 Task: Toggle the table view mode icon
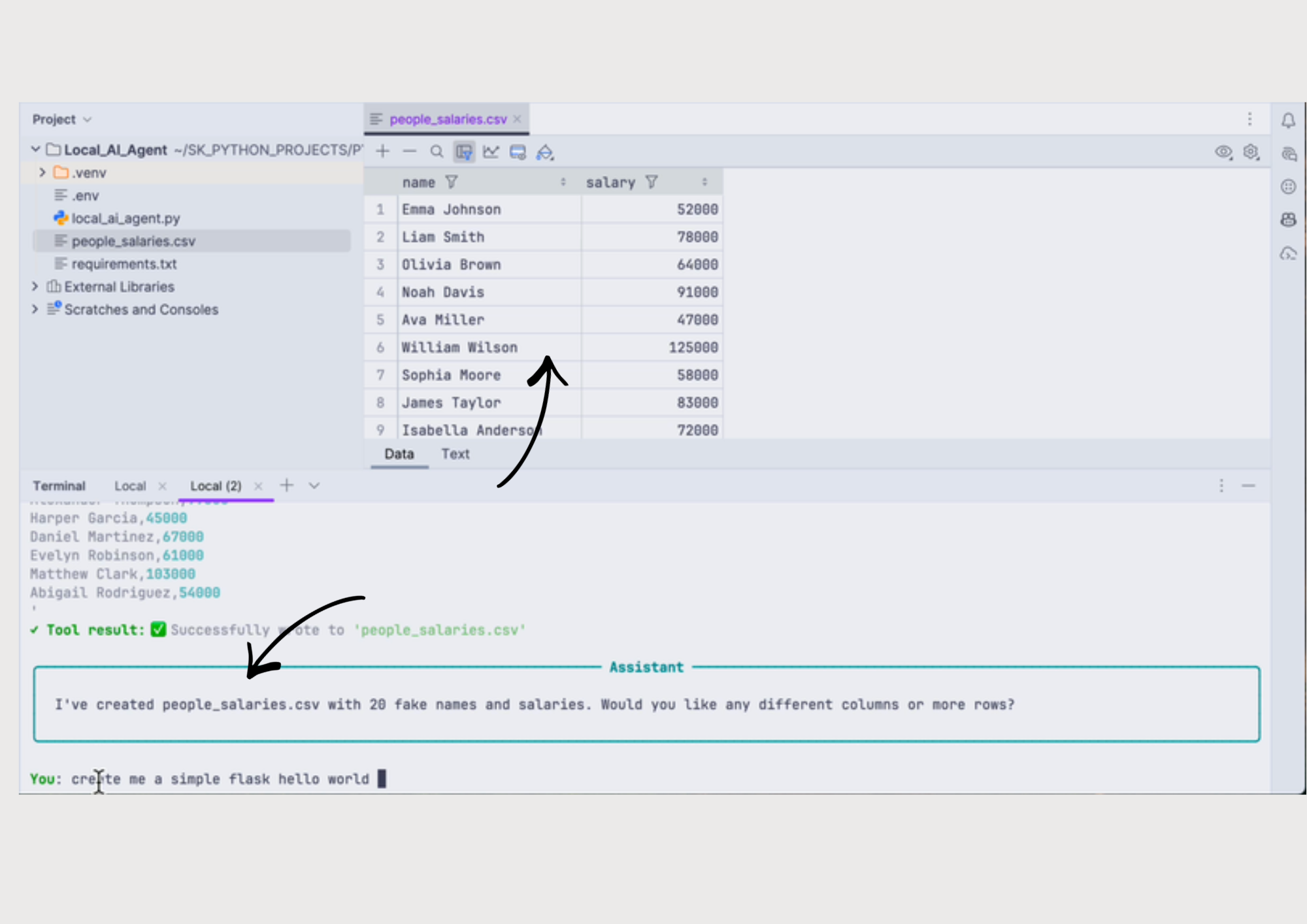click(464, 152)
